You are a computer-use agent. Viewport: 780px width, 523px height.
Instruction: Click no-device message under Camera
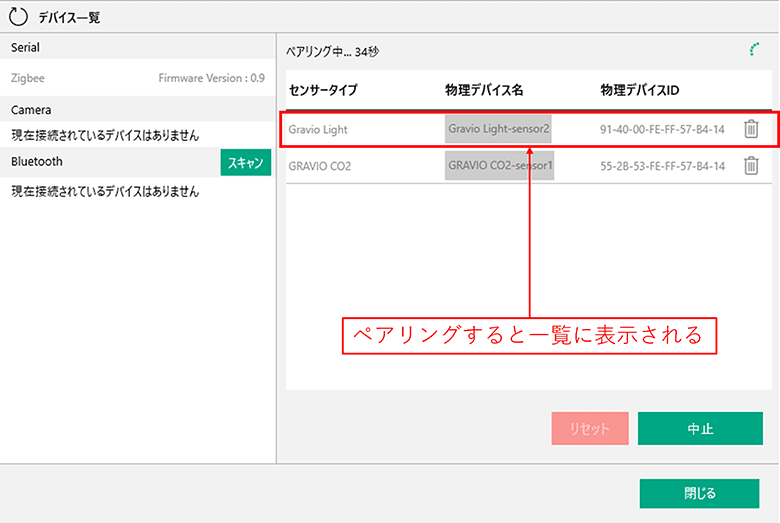(105, 135)
